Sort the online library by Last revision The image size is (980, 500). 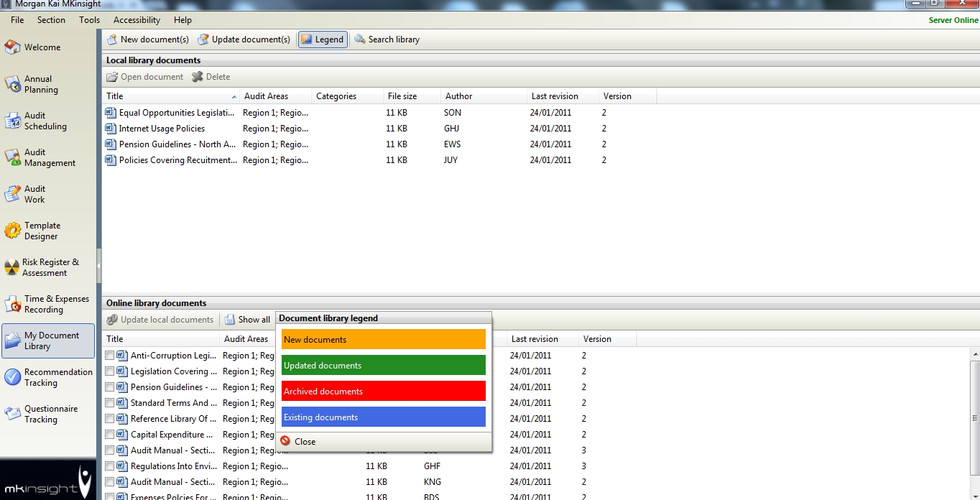coord(542,339)
